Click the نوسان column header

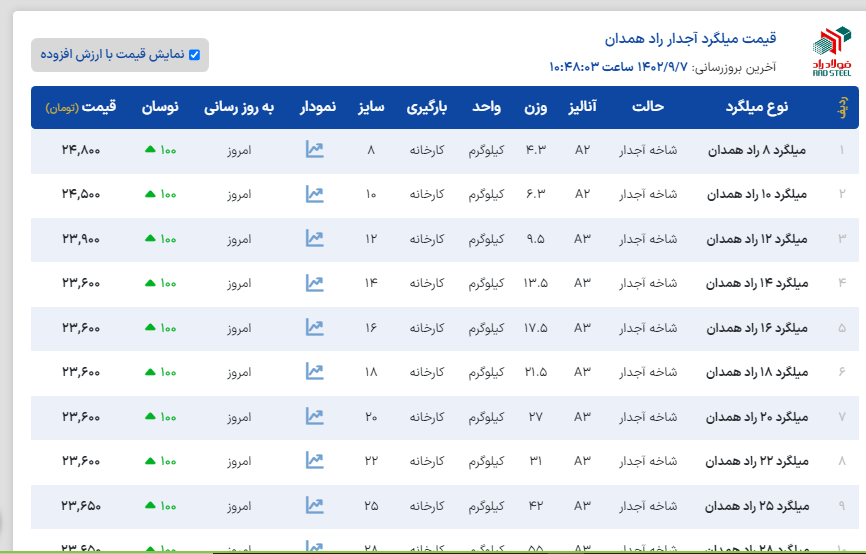click(x=160, y=106)
